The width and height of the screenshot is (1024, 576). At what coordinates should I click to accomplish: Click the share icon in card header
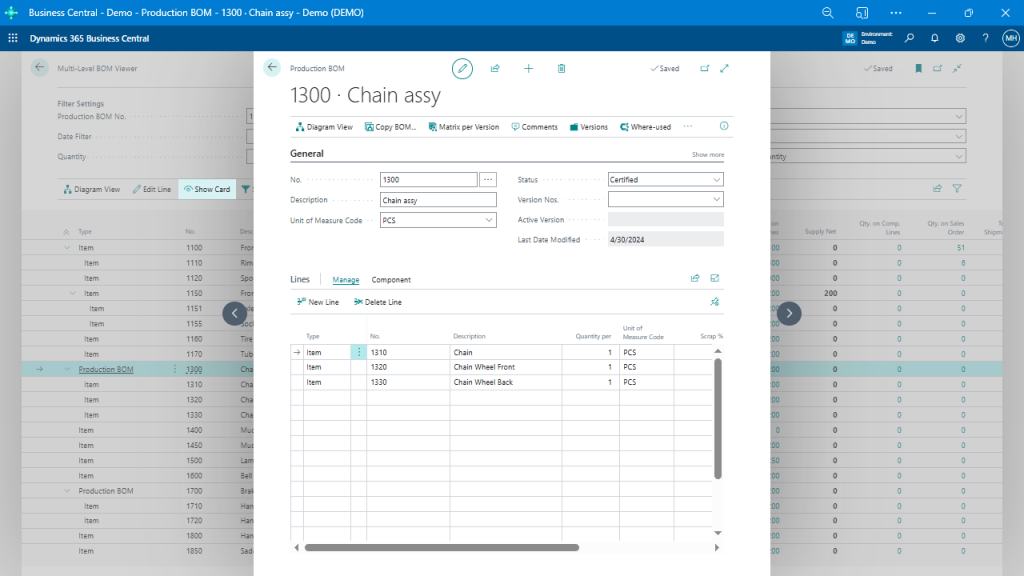495,68
